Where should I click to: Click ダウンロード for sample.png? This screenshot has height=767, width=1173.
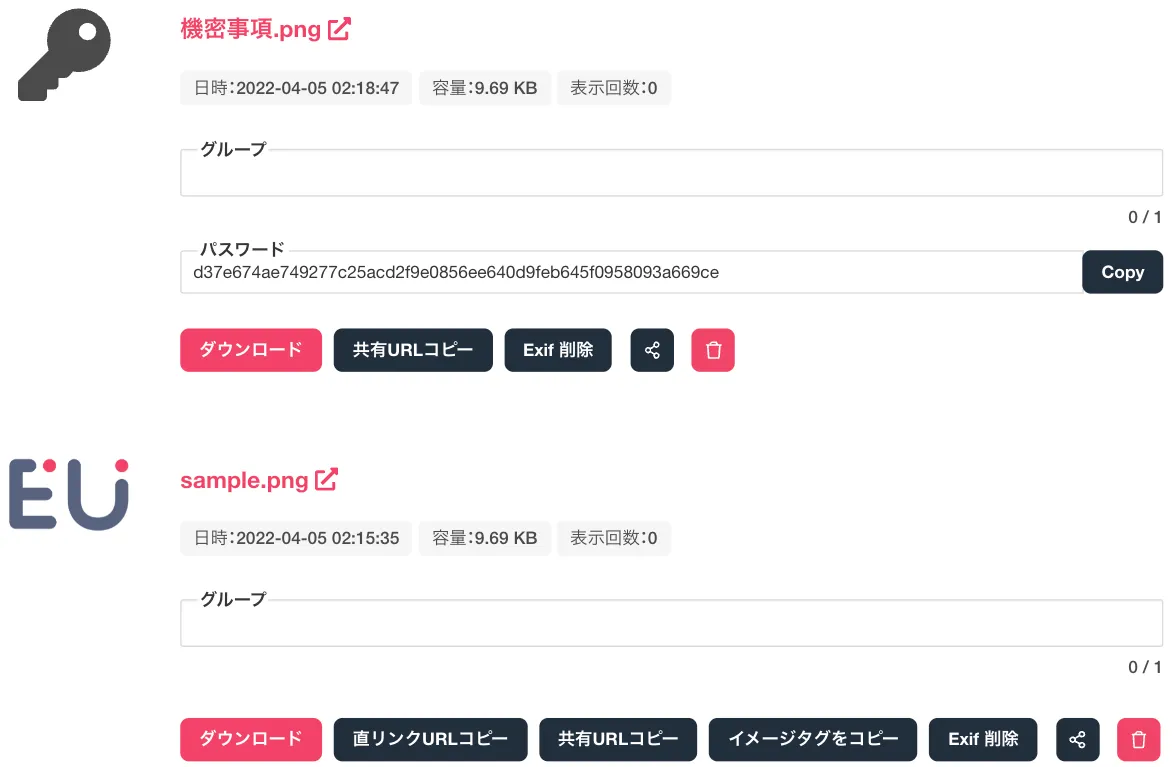pyautogui.click(x=250, y=739)
